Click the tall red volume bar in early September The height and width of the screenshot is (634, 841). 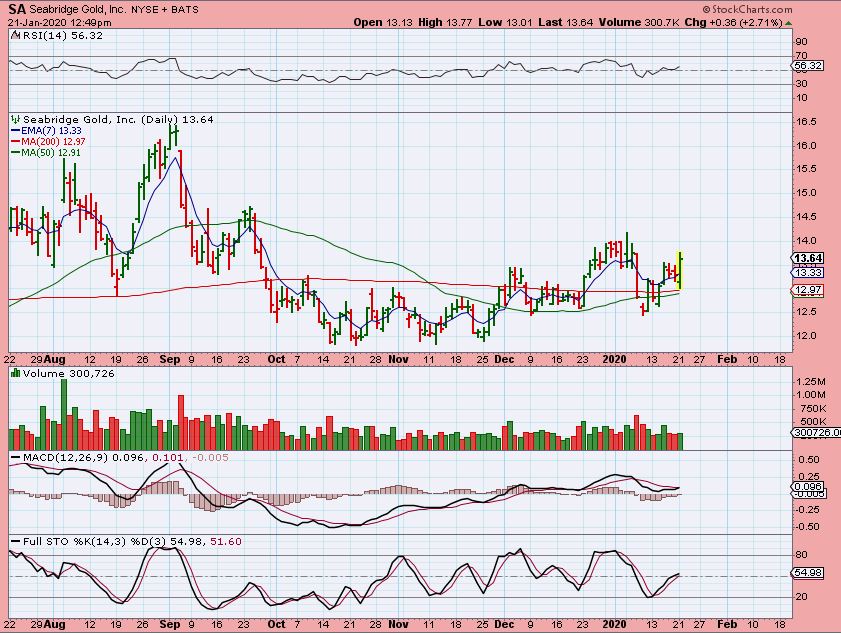[x=181, y=422]
